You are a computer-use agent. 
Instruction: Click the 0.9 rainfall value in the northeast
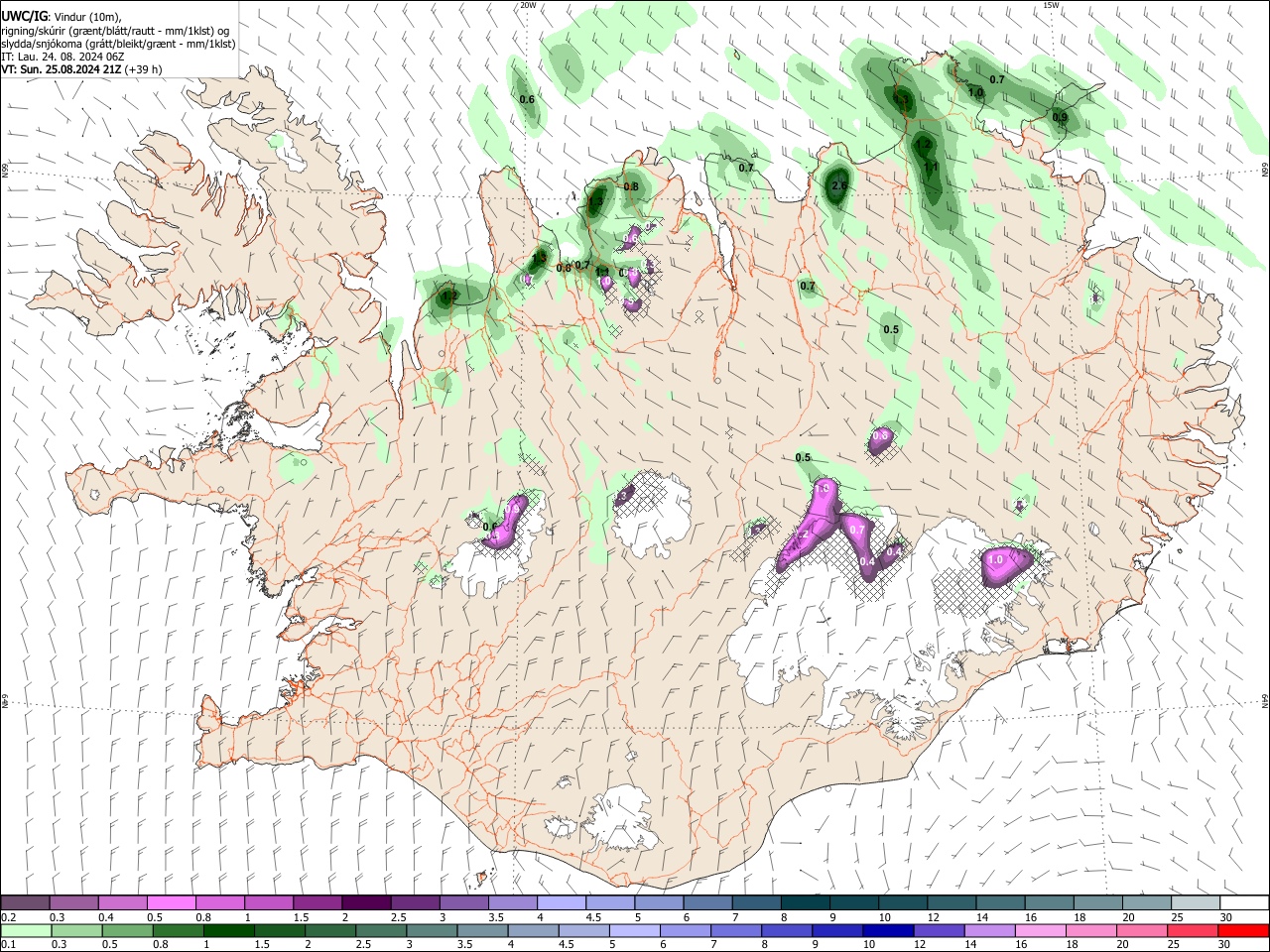point(1060,117)
